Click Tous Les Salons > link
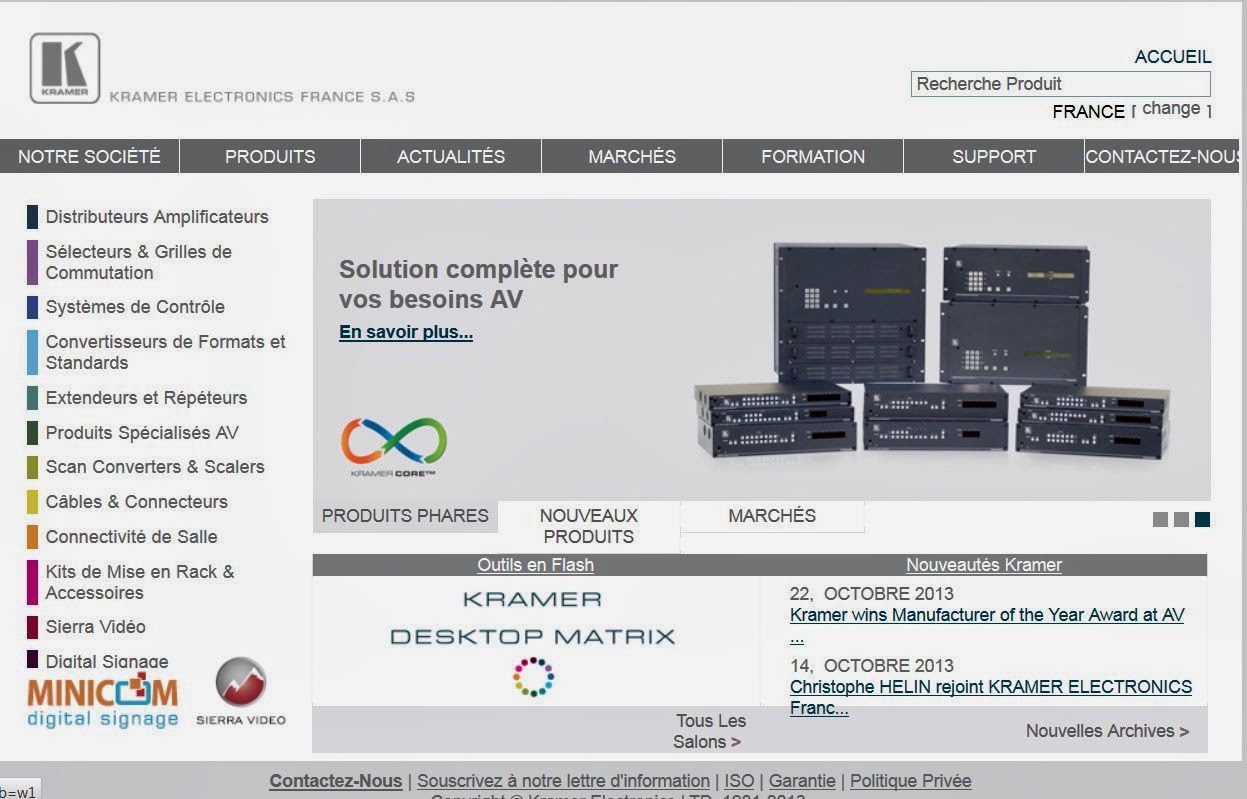This screenshot has width=1247, height=799. click(708, 731)
